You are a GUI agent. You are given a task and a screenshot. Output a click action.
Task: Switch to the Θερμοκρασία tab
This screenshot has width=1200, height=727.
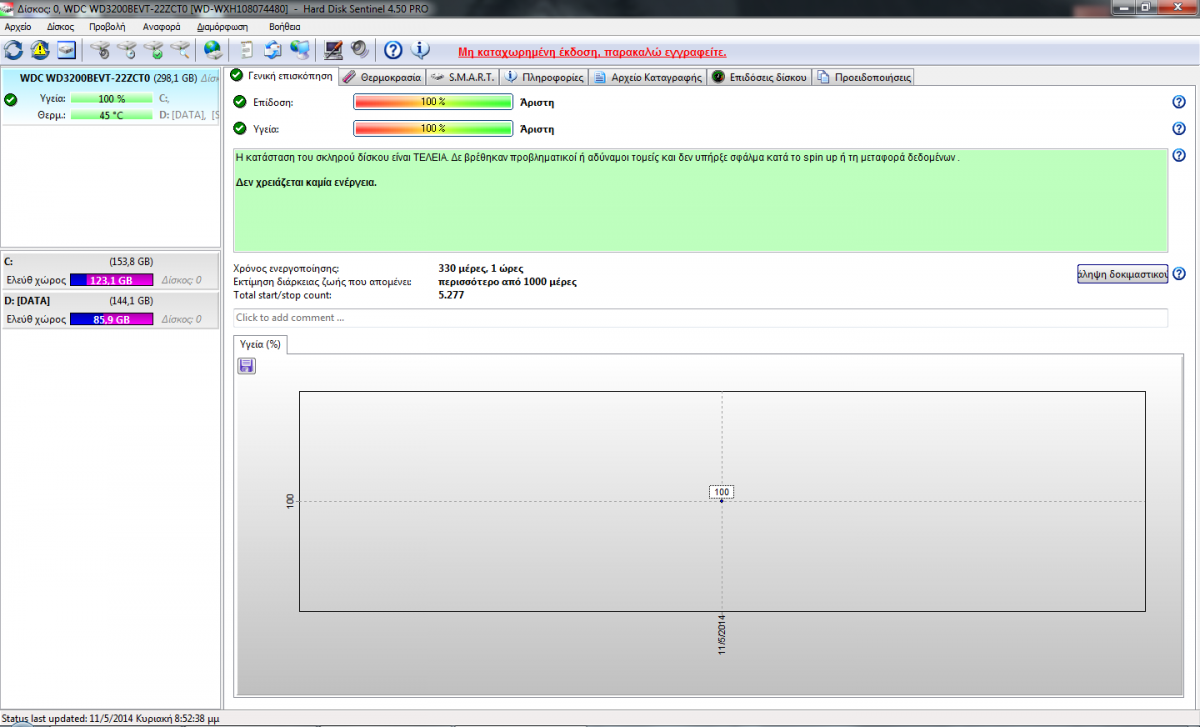click(381, 76)
